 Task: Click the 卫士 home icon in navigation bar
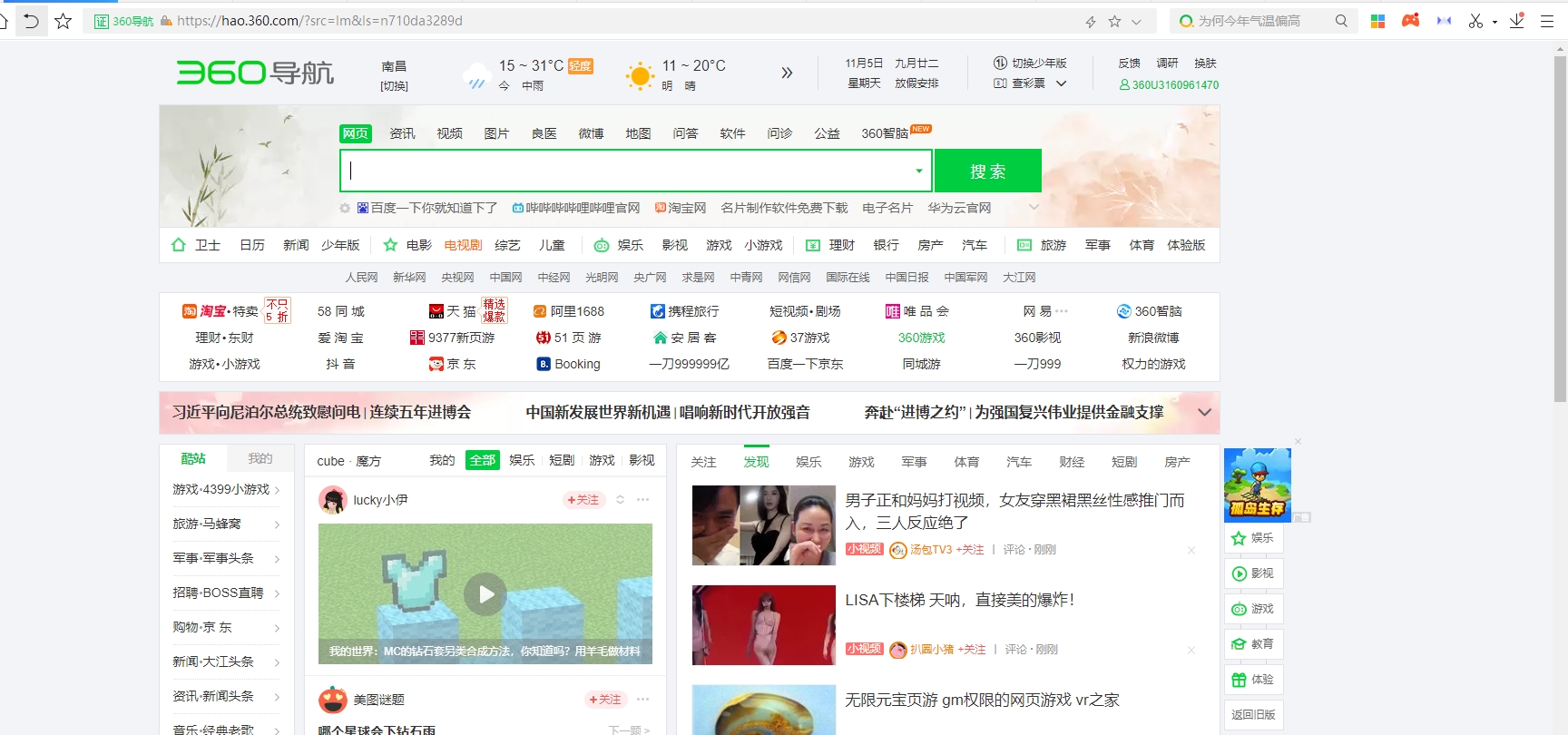(179, 245)
